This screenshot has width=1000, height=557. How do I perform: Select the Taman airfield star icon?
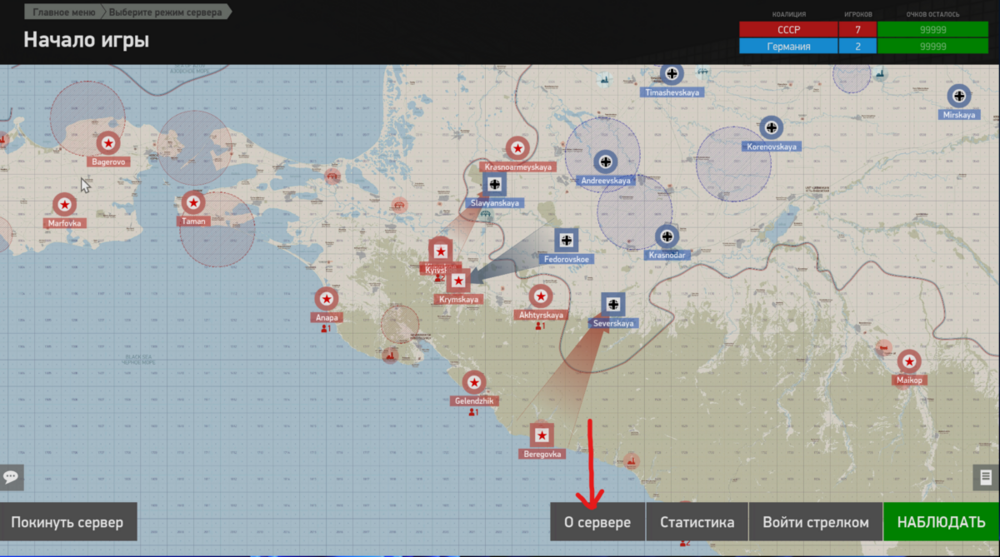coord(193,203)
